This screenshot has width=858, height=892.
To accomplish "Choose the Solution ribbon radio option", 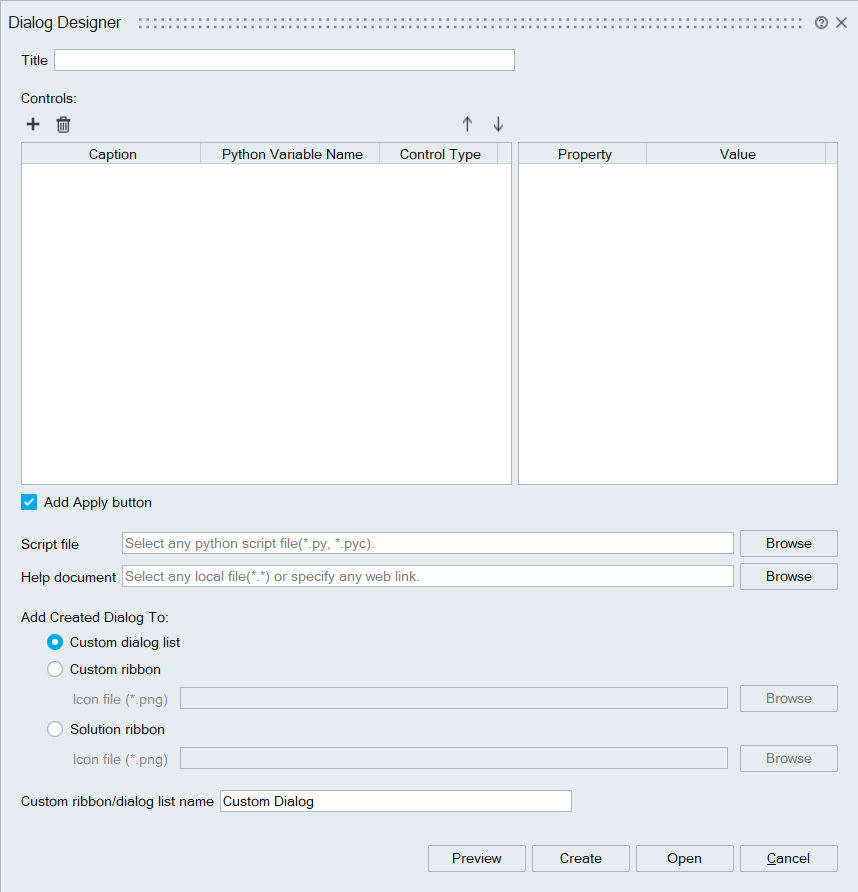I will pyautogui.click(x=55, y=729).
